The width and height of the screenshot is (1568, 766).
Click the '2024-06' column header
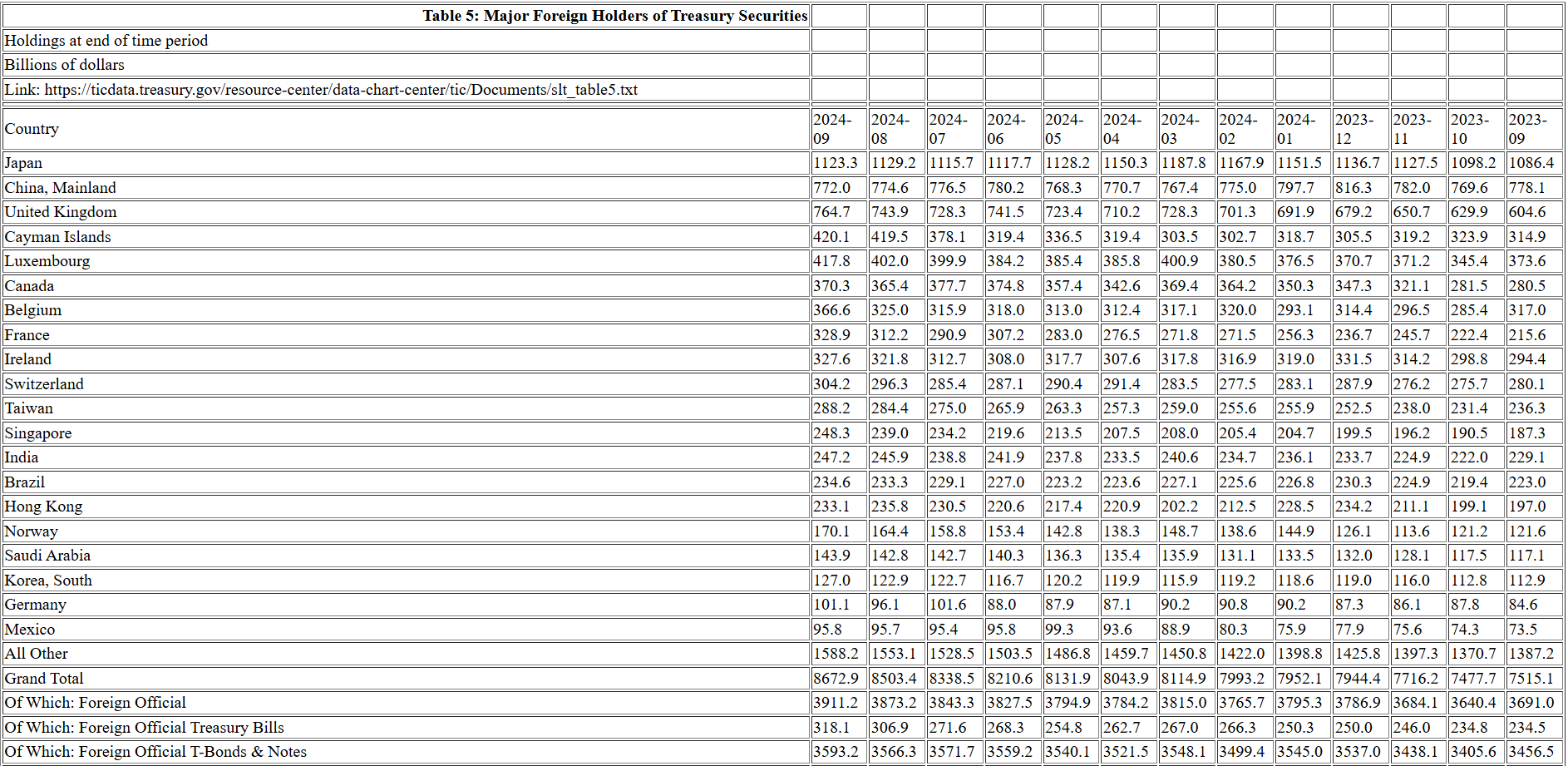pyautogui.click(x=1013, y=129)
